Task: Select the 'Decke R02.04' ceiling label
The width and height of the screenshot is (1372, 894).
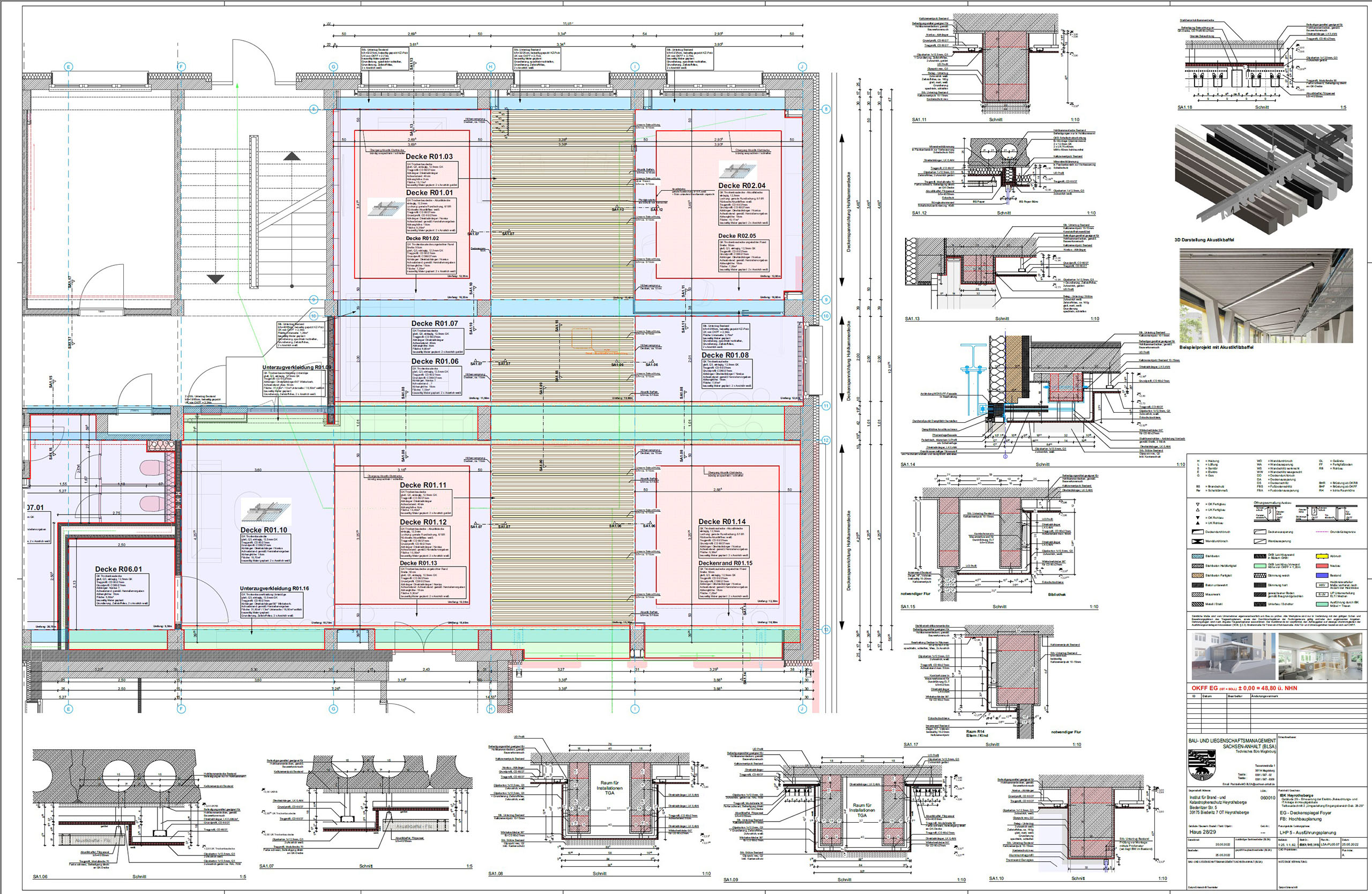Action: (742, 185)
